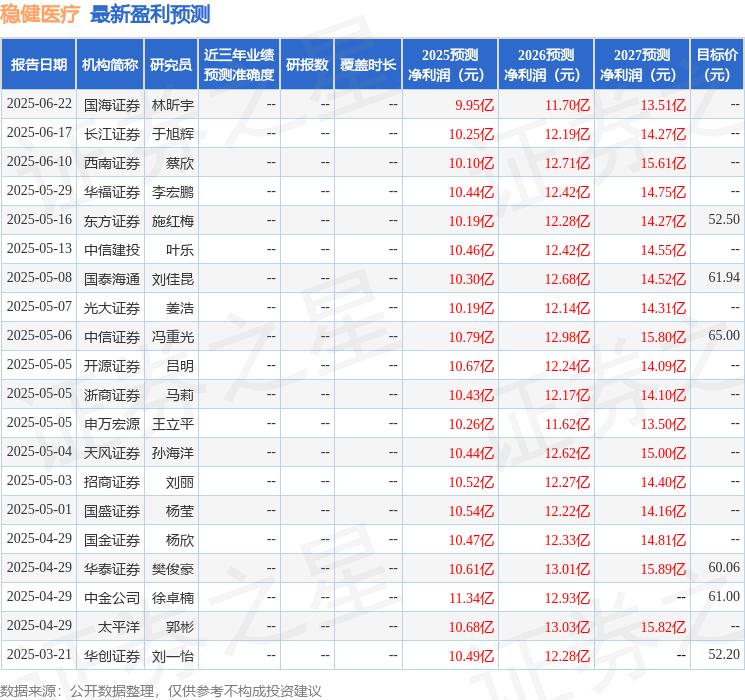Viewport: 745px width, 700px height.
Task: Select target price 52.50
Action: [724, 220]
